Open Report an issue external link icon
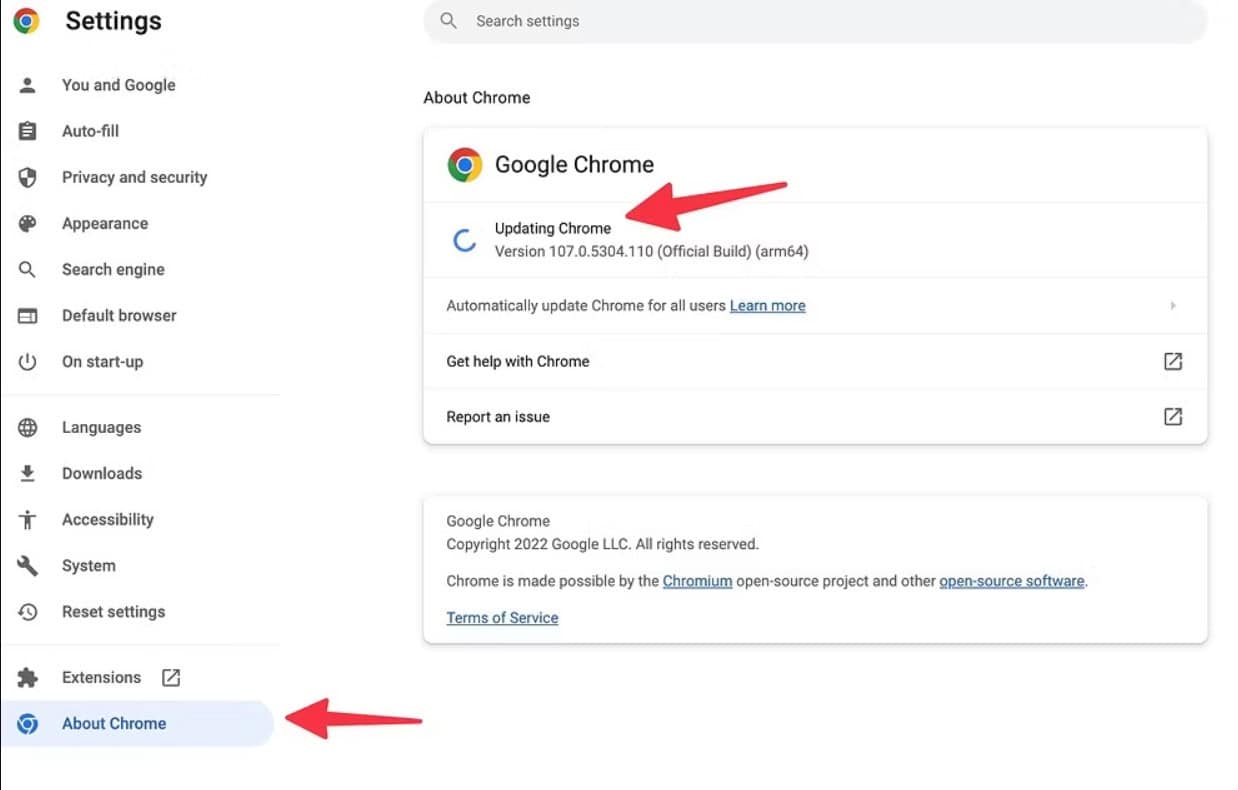This screenshot has width=1238, height=790. pos(1173,417)
